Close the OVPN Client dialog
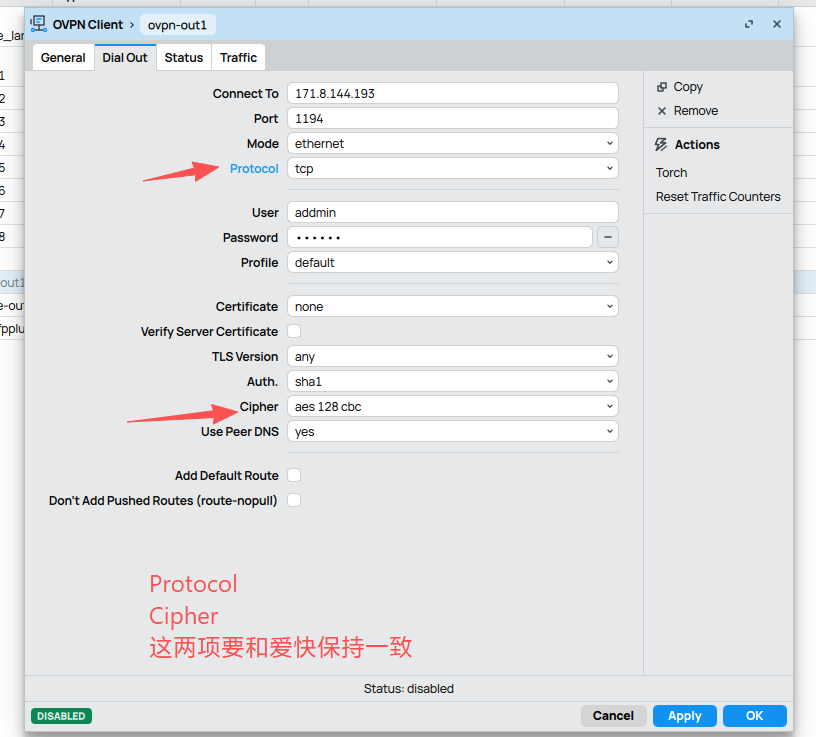The image size is (816, 737). pyautogui.click(x=777, y=24)
